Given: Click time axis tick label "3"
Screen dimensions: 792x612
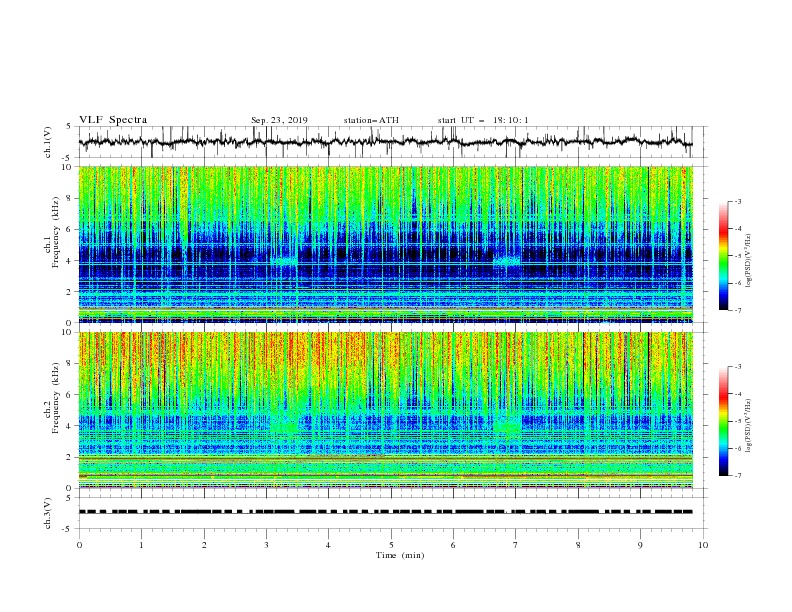Looking at the screenshot, I should click(x=266, y=545).
